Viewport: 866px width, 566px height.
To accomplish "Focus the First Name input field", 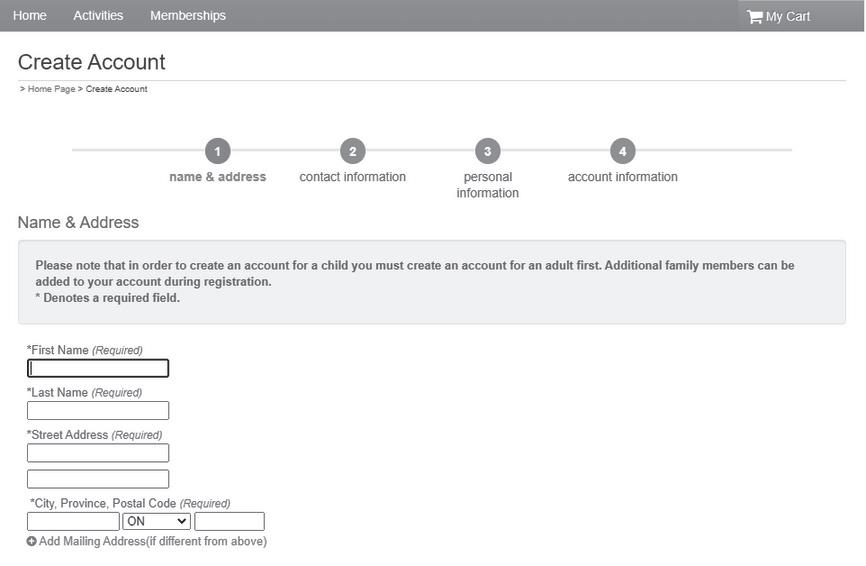I will tap(98, 368).
